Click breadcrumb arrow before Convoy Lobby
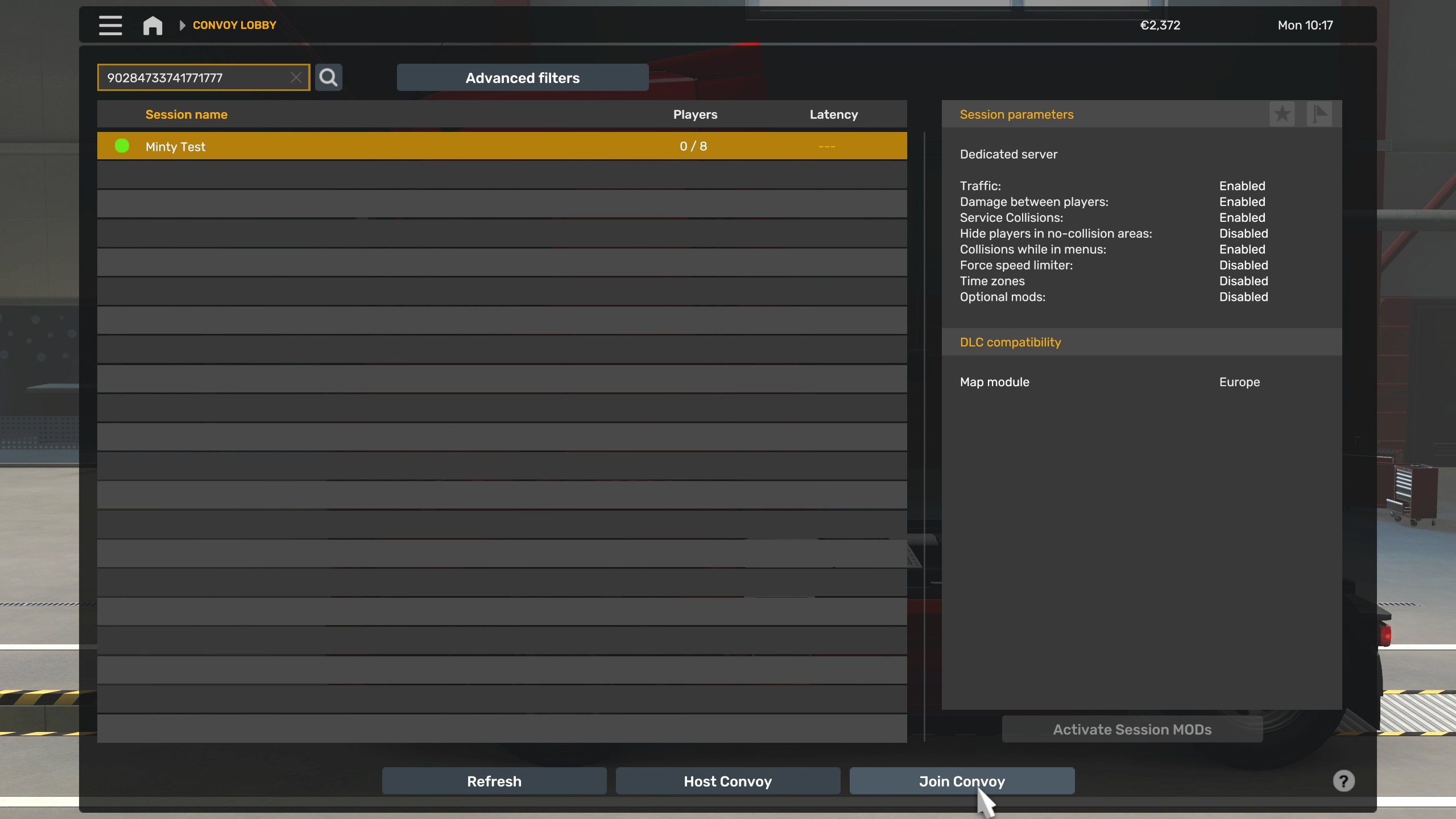Screen dimensions: 1456x819 [x=182, y=25]
